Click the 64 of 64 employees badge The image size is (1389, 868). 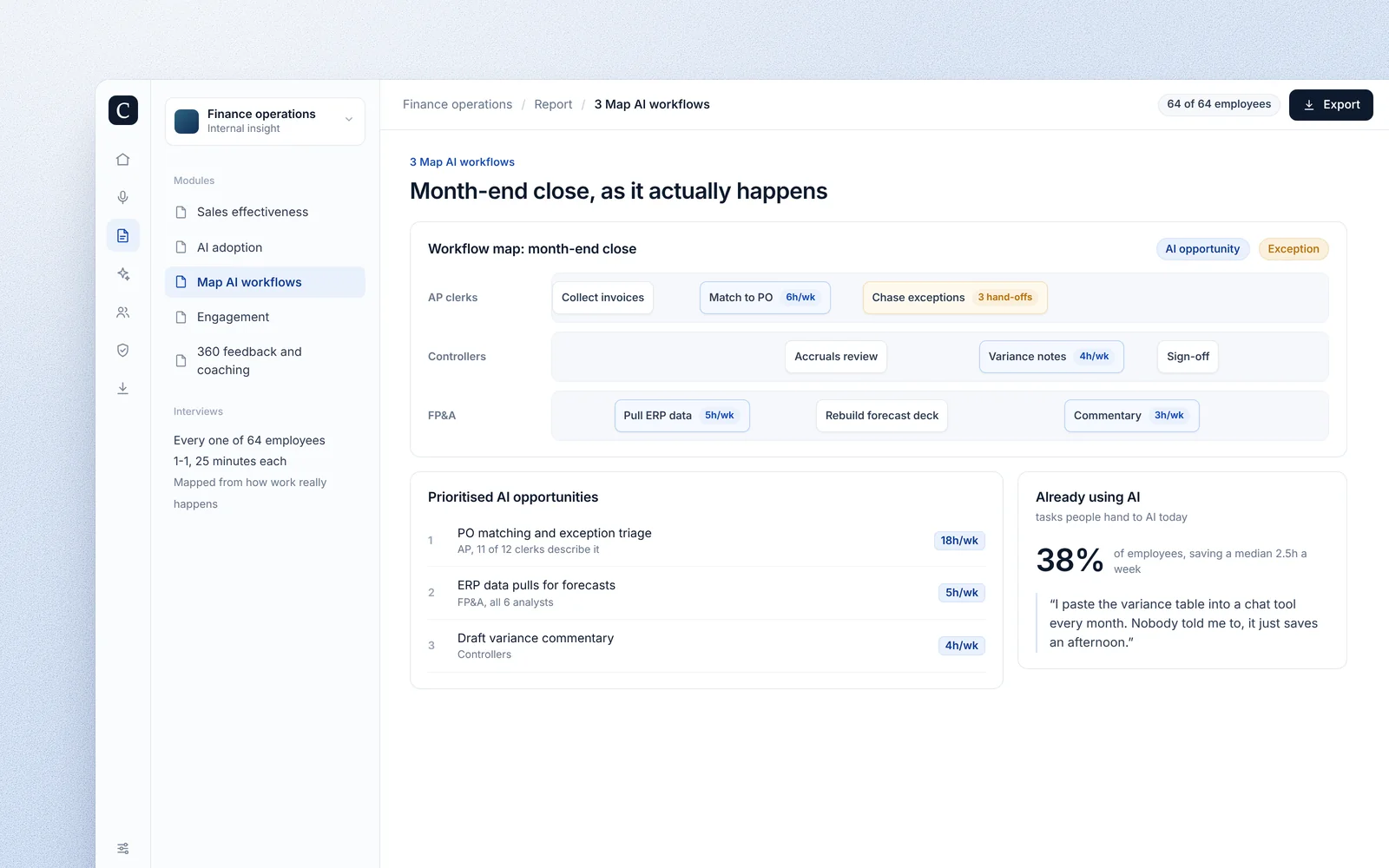1219,104
